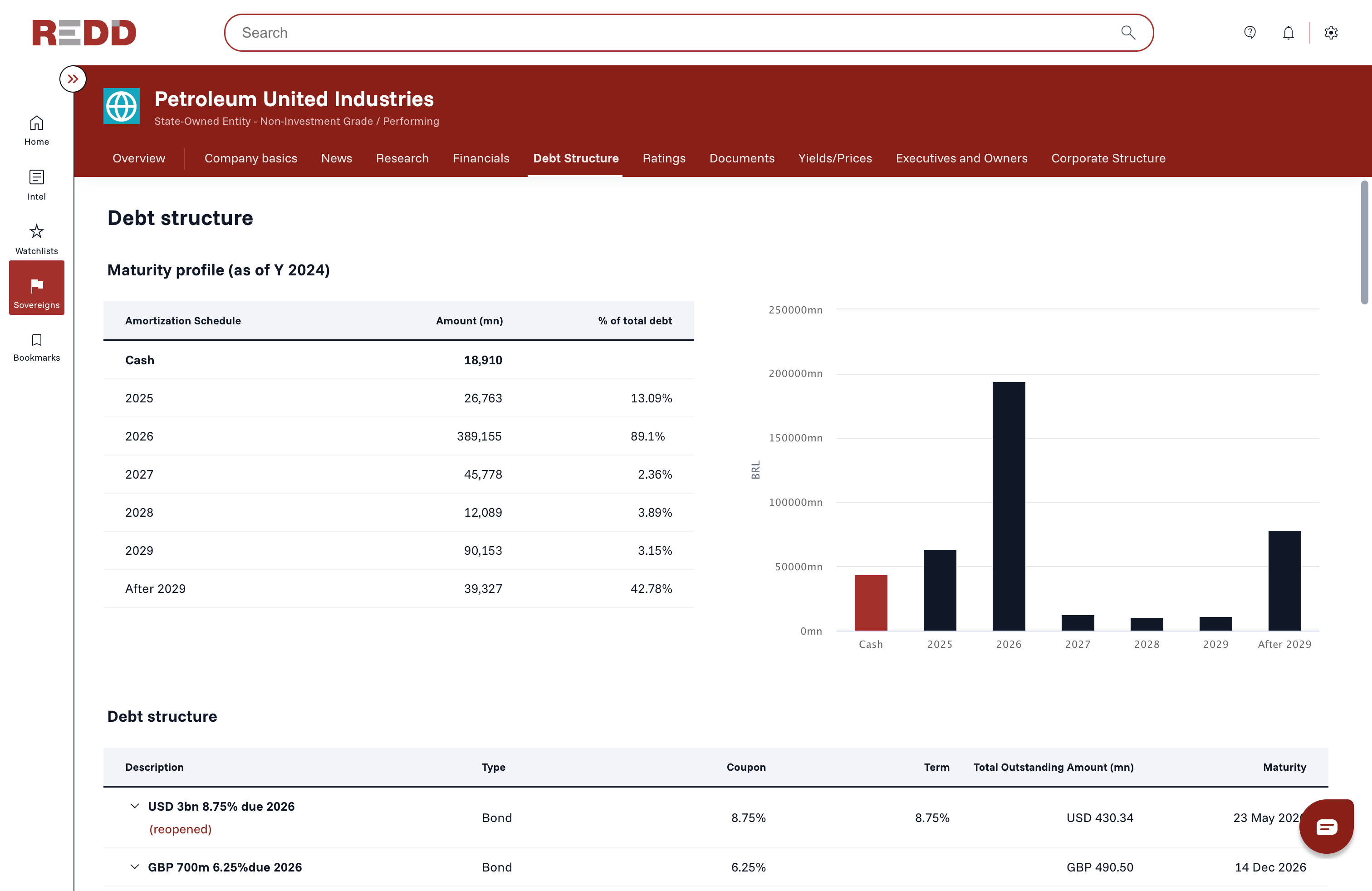Open Watchlists star icon

tap(36, 232)
